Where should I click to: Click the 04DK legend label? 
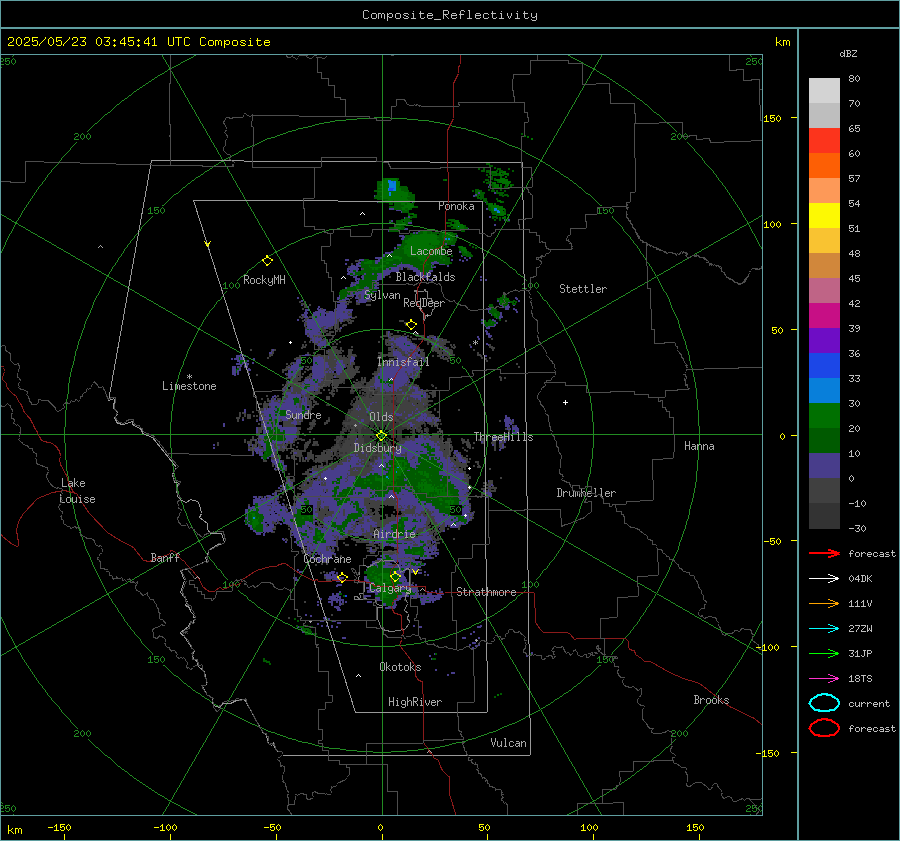pyautogui.click(x=860, y=579)
